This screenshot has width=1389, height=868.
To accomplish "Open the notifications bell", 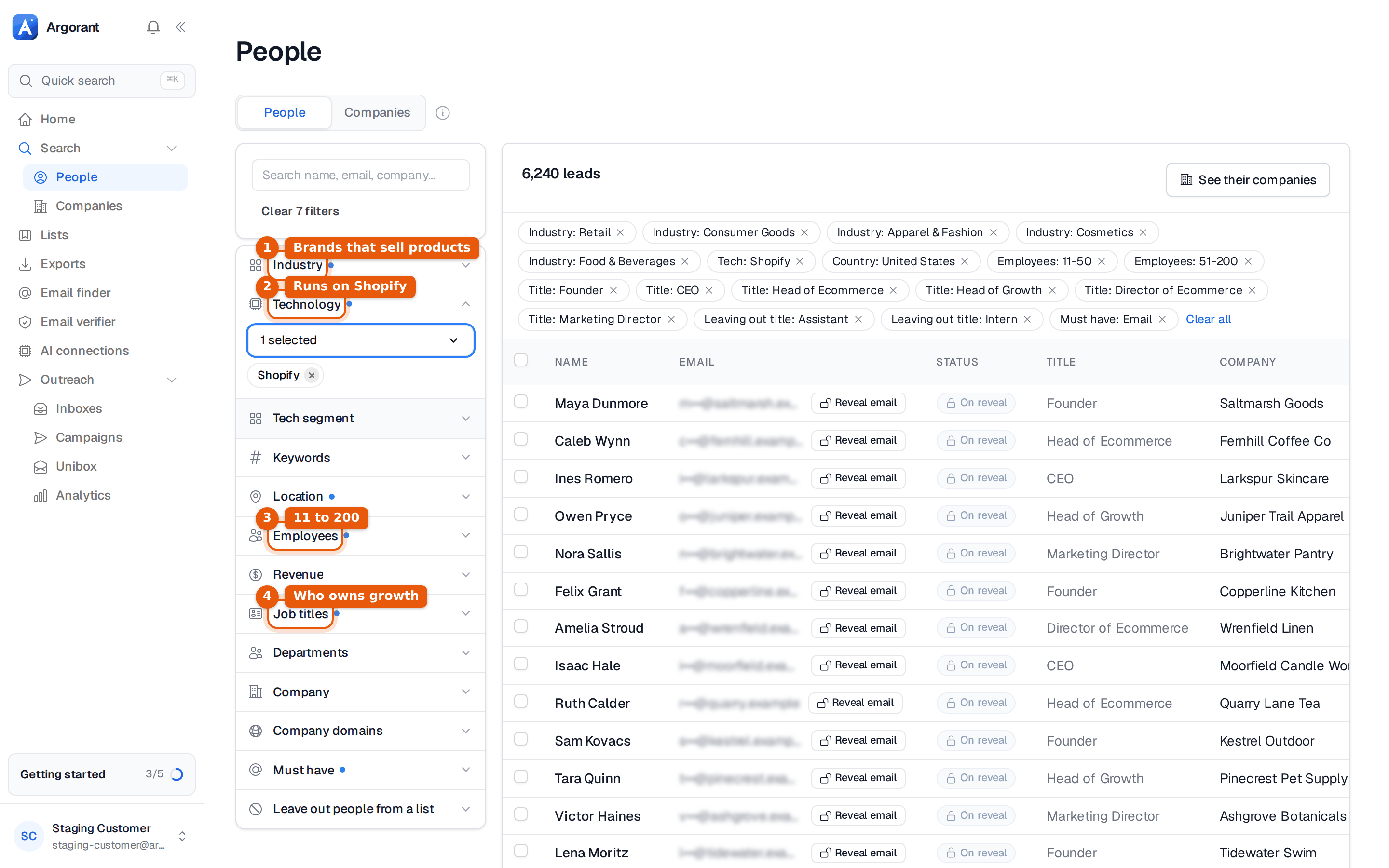I will tap(153, 27).
